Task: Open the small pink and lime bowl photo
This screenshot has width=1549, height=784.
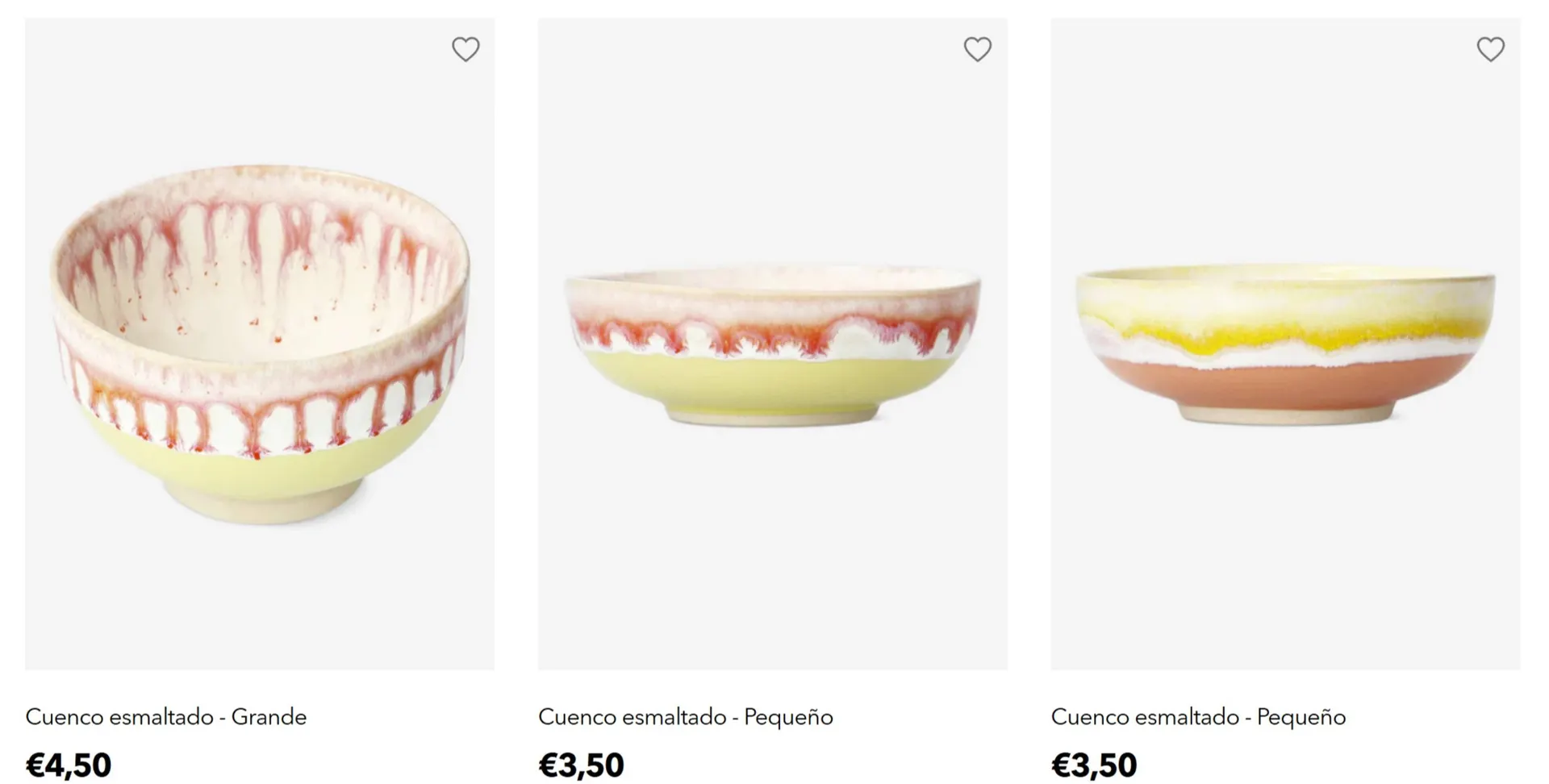Action: click(772, 343)
